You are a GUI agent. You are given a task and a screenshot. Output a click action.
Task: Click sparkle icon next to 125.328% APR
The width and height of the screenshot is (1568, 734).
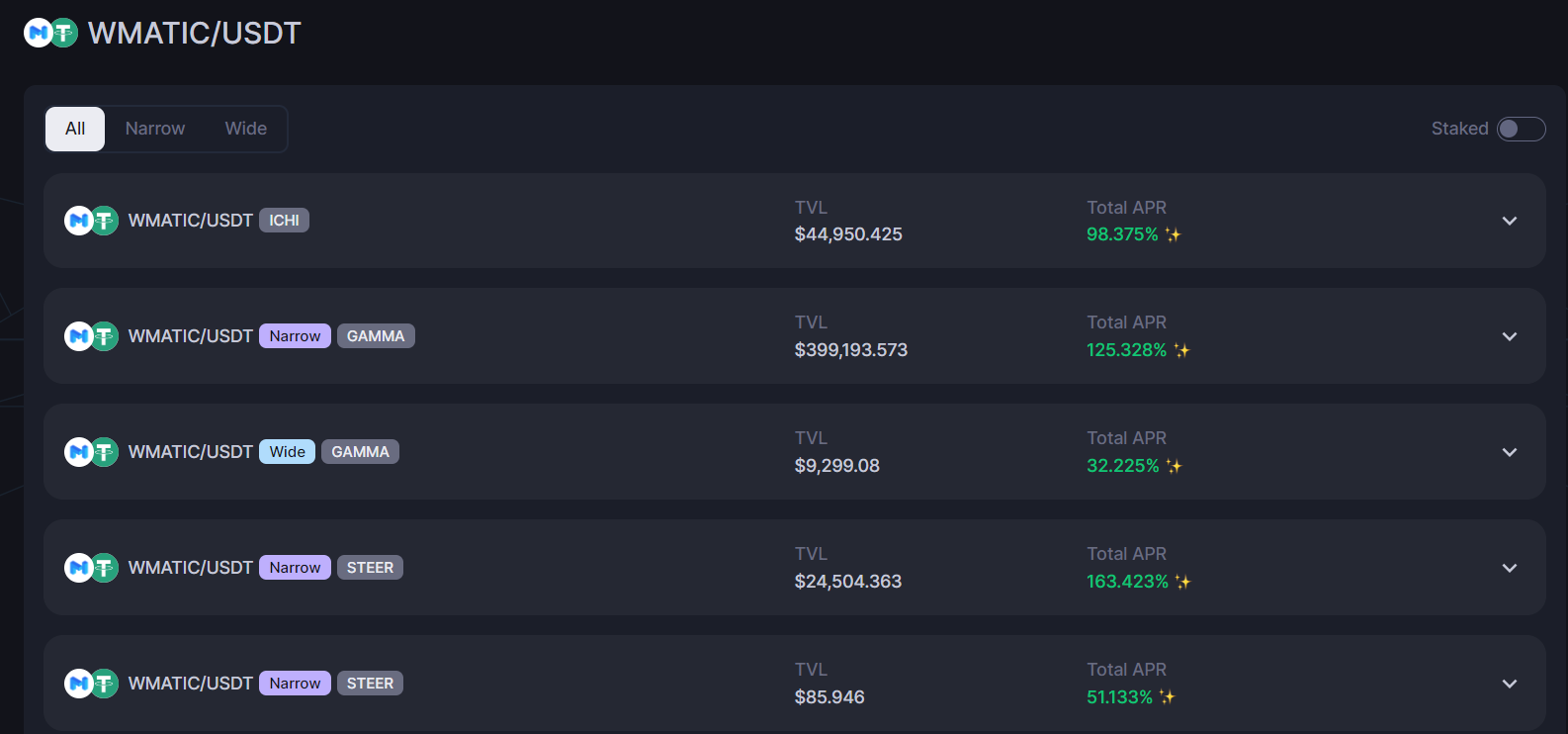point(1181,350)
